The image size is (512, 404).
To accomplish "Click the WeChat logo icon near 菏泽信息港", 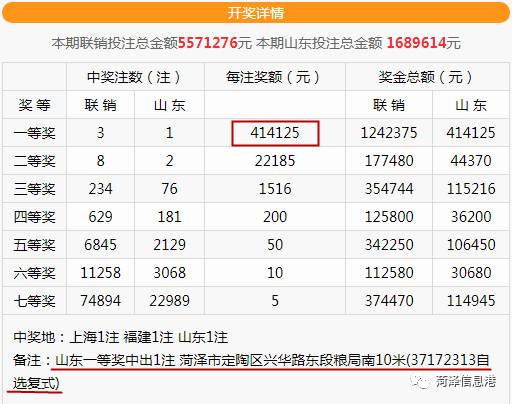I will pyautogui.click(x=421, y=382).
